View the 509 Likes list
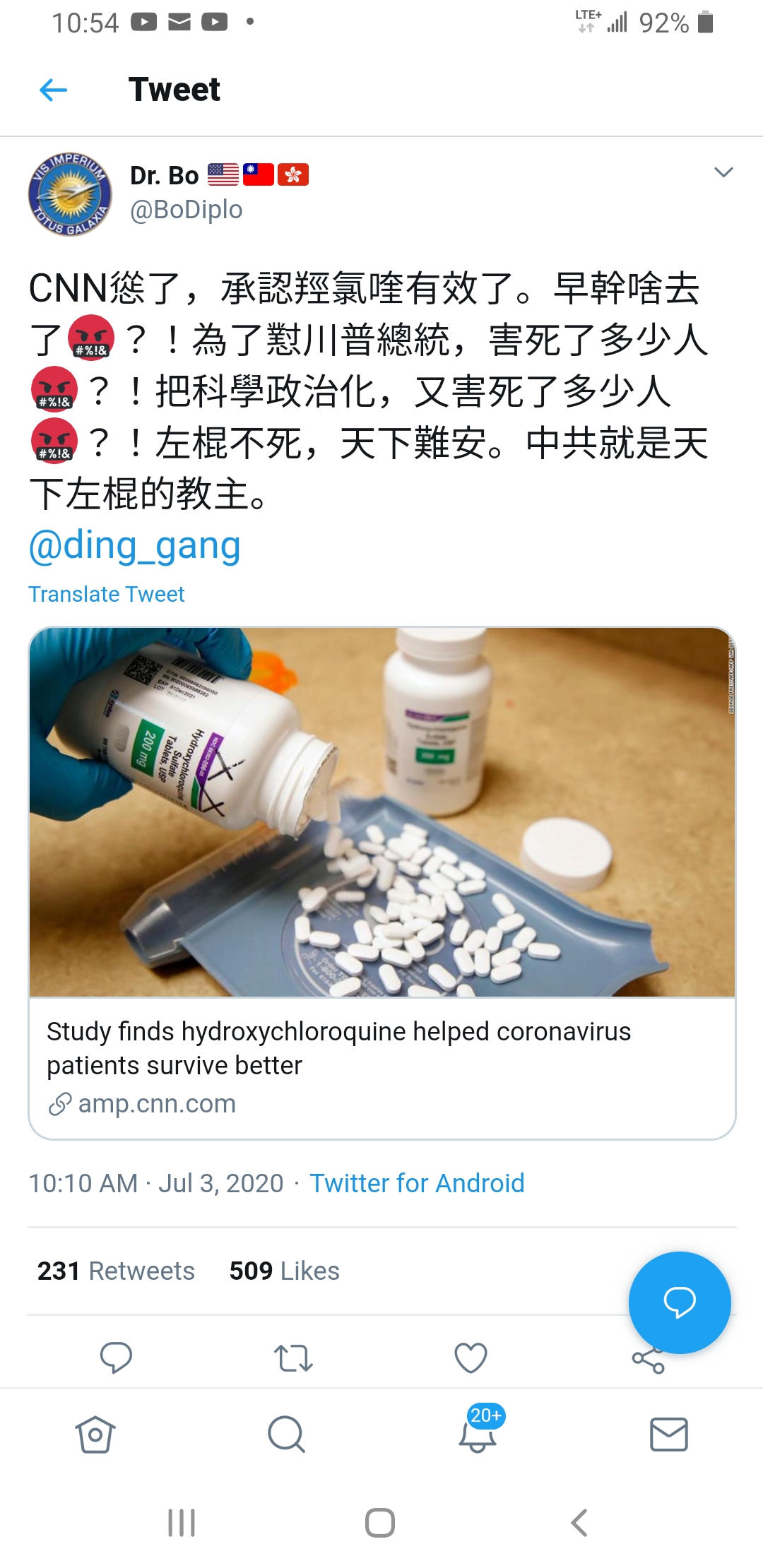 (x=284, y=1271)
